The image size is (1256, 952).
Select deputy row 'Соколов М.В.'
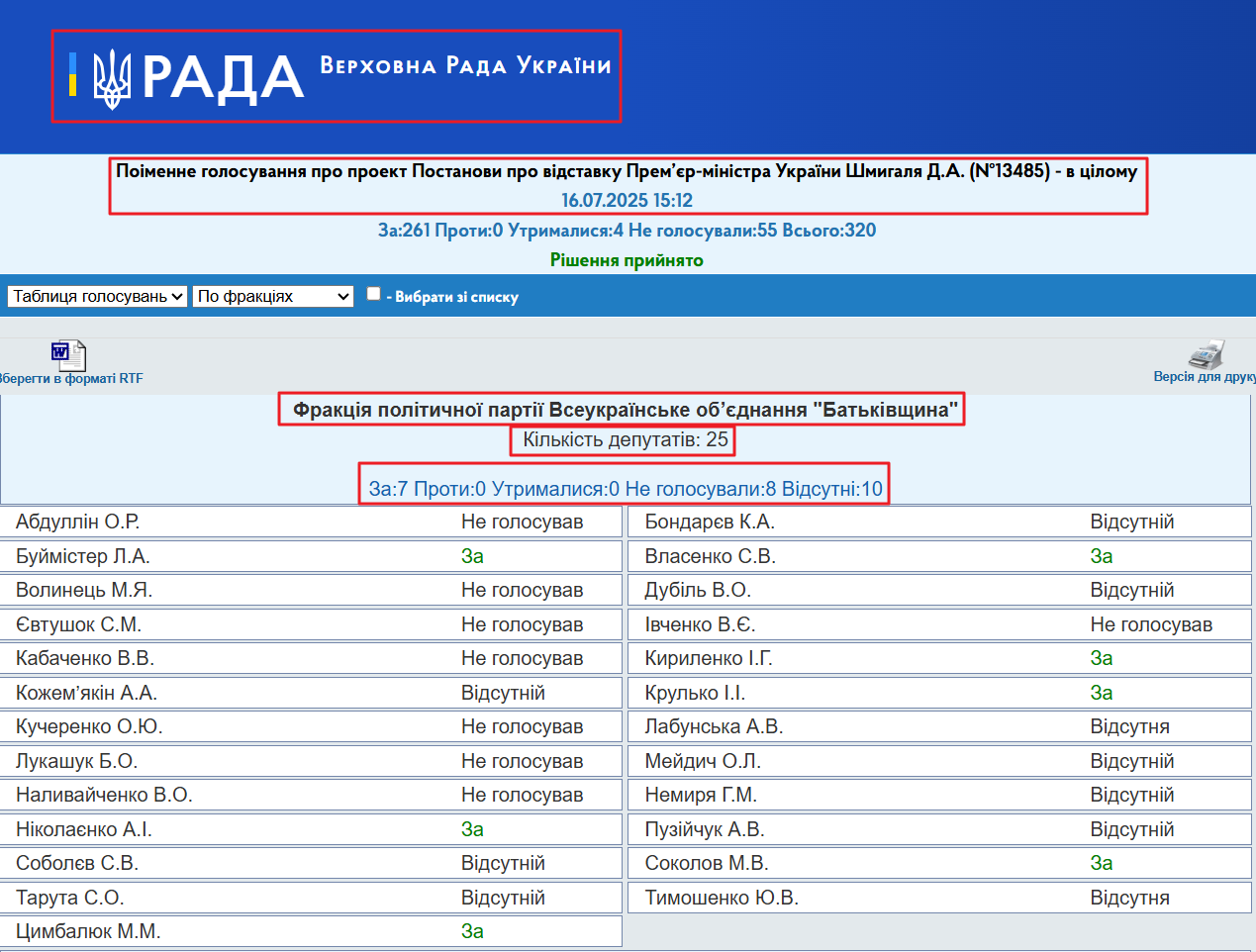[940, 863]
